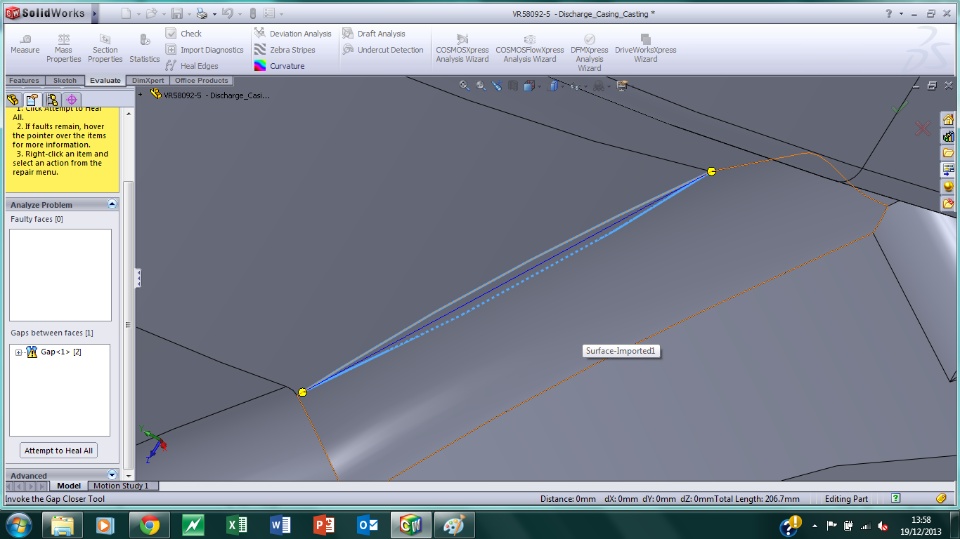This screenshot has width=960, height=539.
Task: Click Zoom to Area in view toolbar
Action: [x=481, y=86]
